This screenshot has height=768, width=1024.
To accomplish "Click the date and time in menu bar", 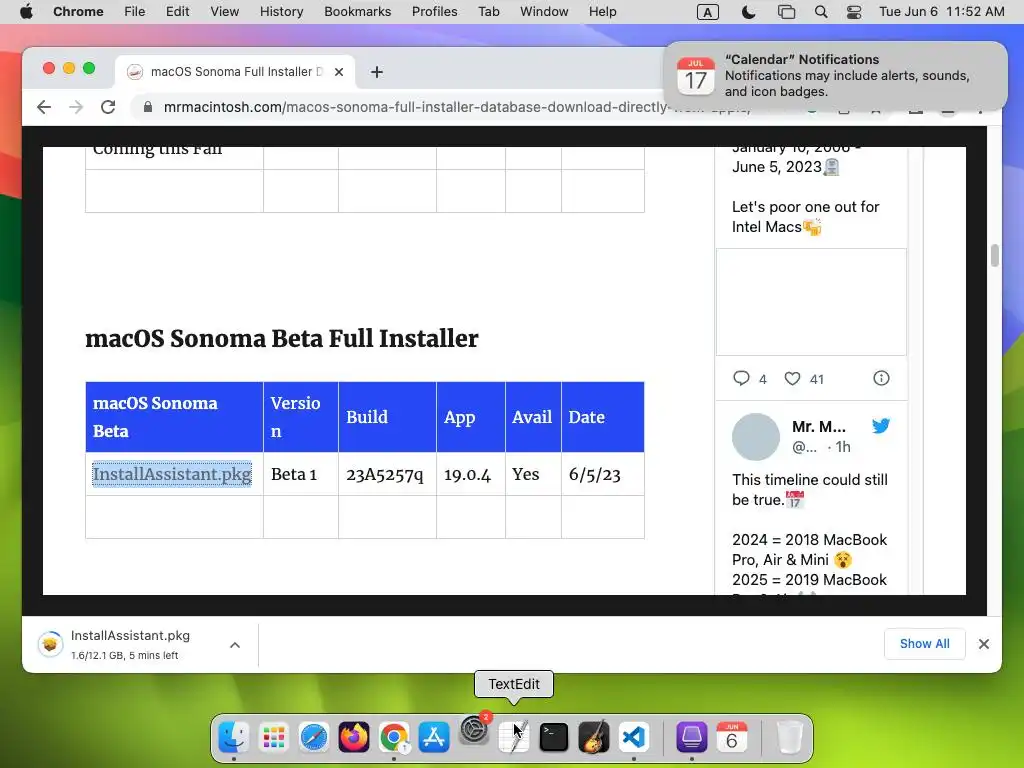I will point(941,12).
